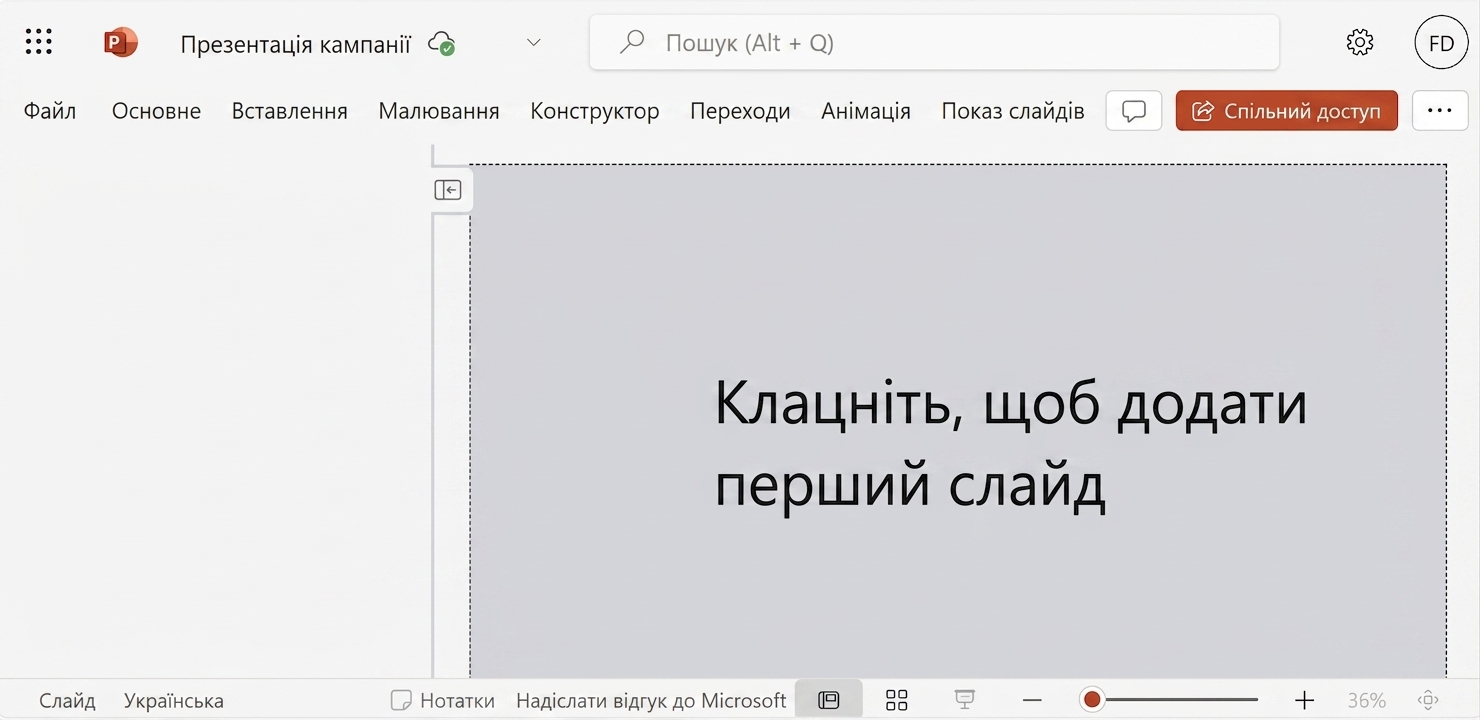Open settings gear icon

[1360, 42]
